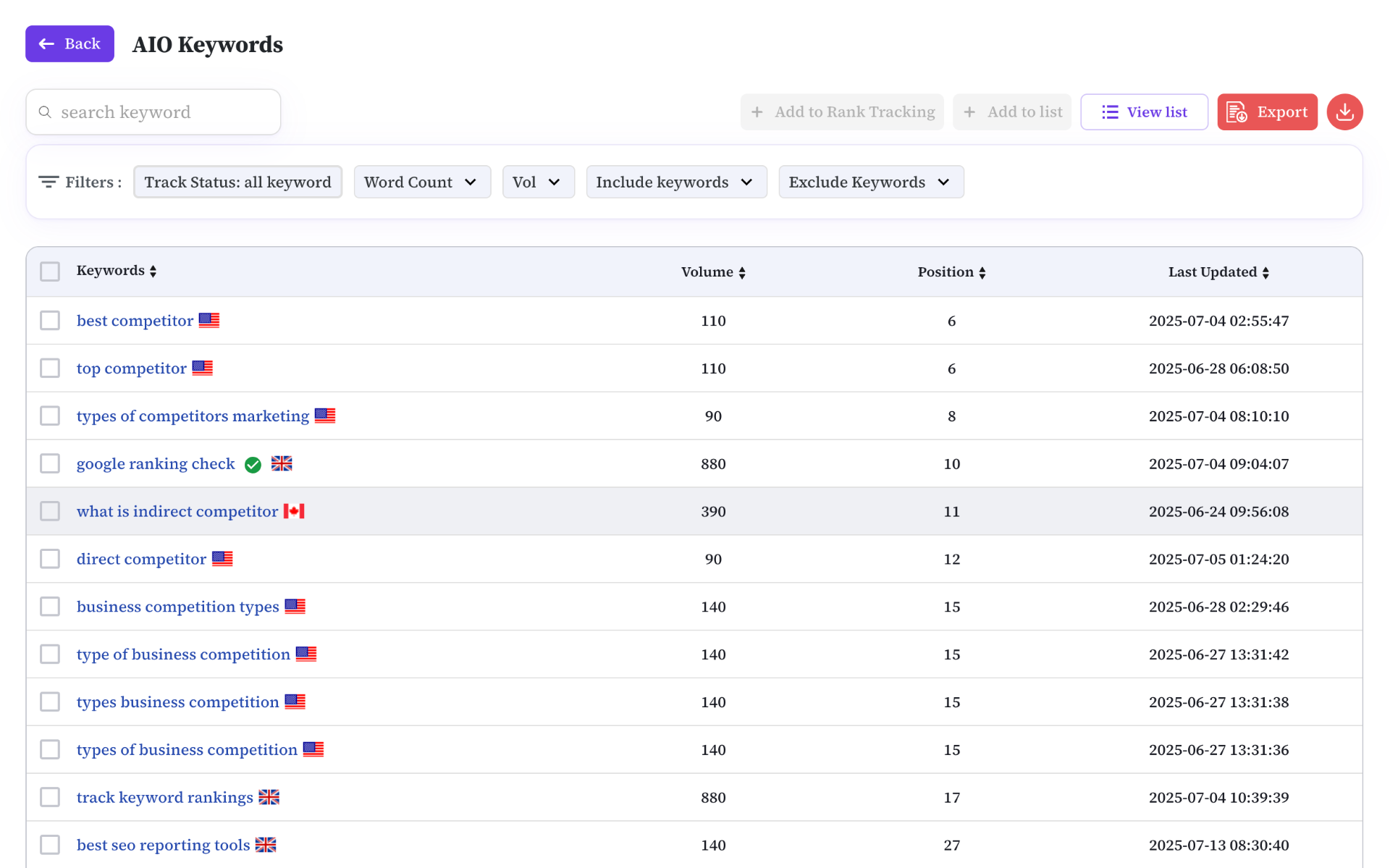Click the US flag beside type of business competition
The width and height of the screenshot is (1390, 868).
306,654
